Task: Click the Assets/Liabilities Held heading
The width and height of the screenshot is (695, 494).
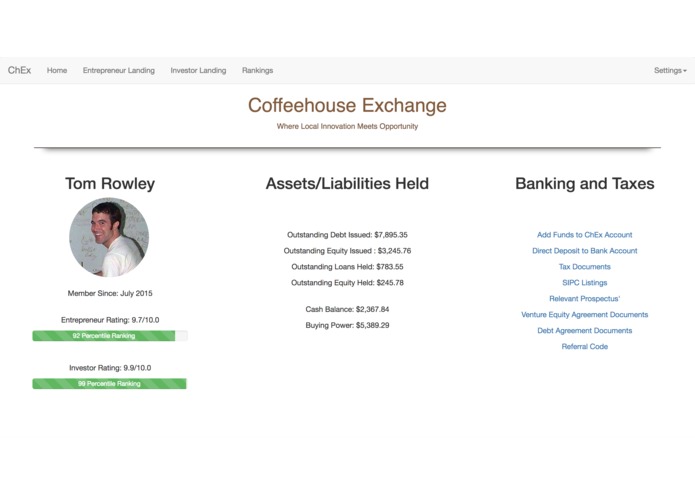Action: coord(347,183)
